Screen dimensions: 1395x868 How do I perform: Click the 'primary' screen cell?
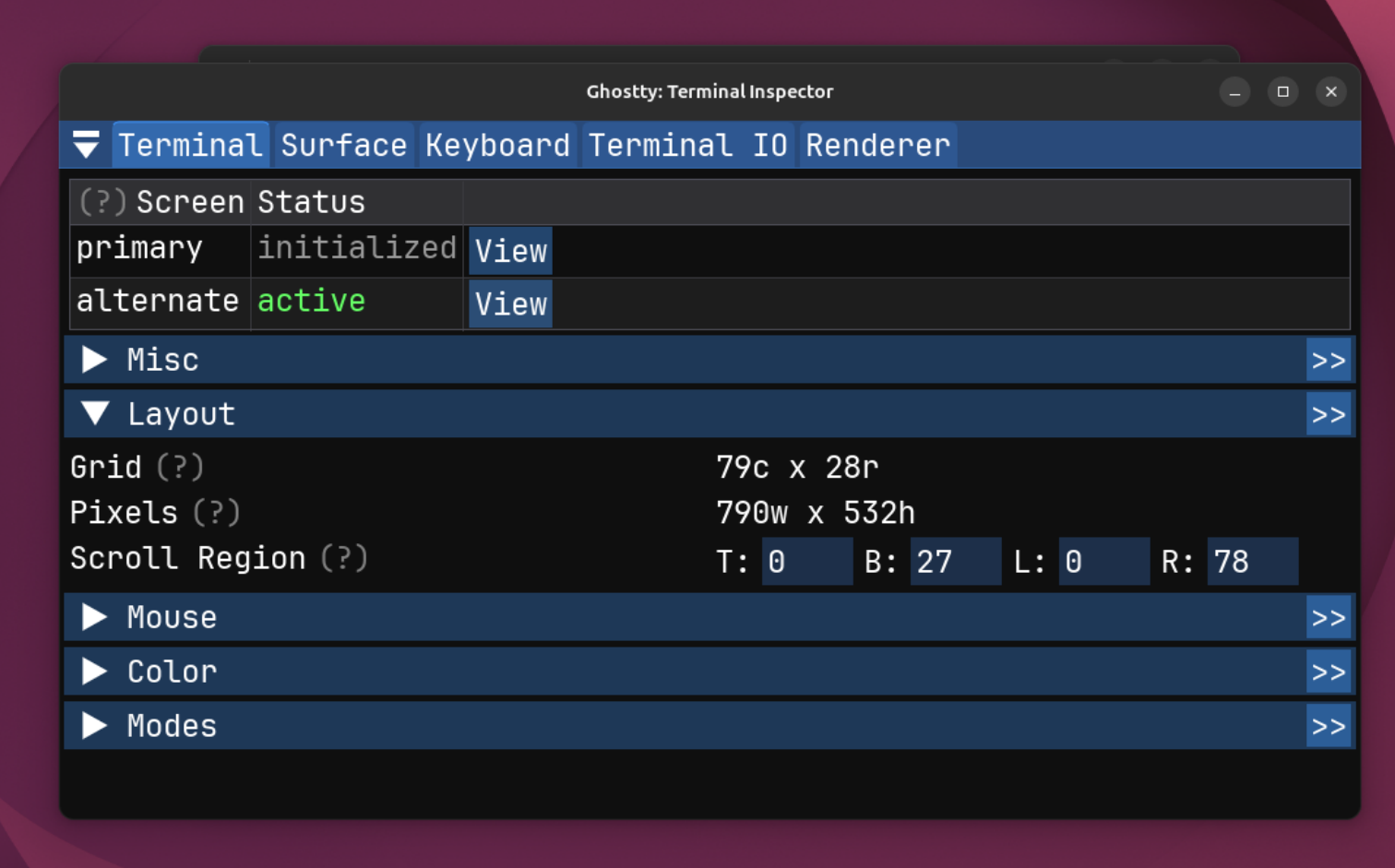pos(139,248)
